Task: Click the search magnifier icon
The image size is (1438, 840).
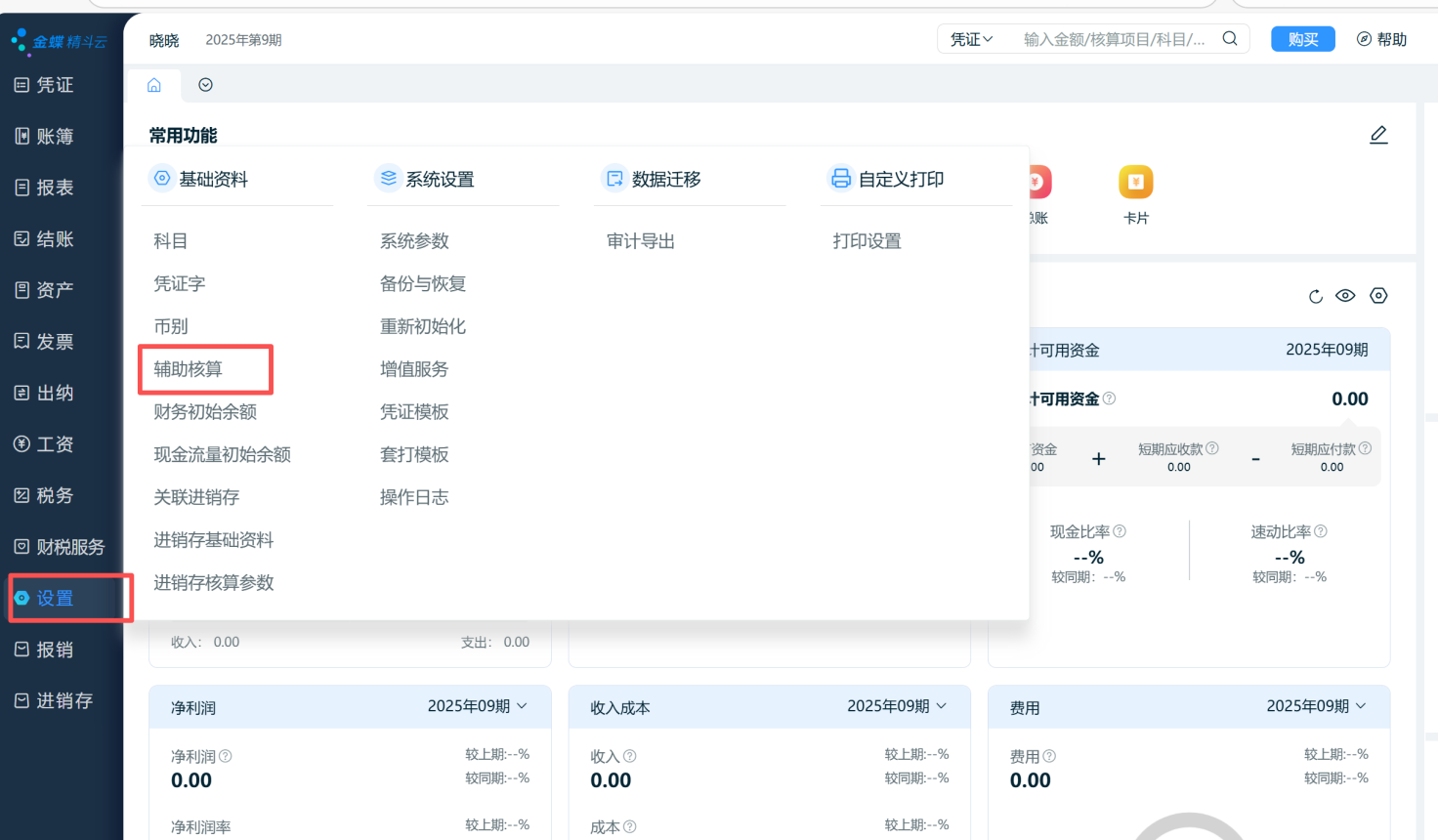Action: coord(1230,39)
